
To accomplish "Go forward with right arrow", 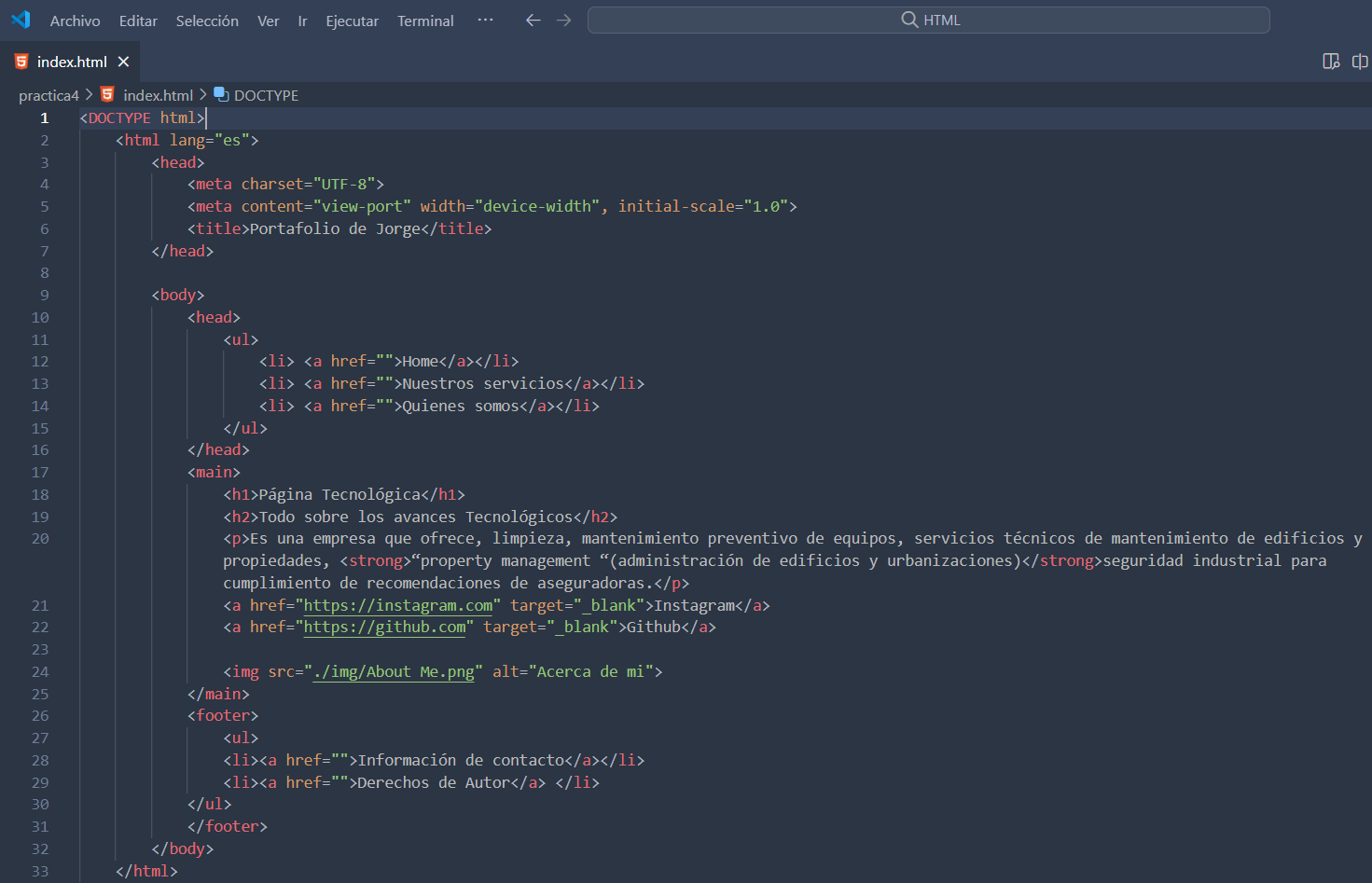I will pyautogui.click(x=563, y=20).
